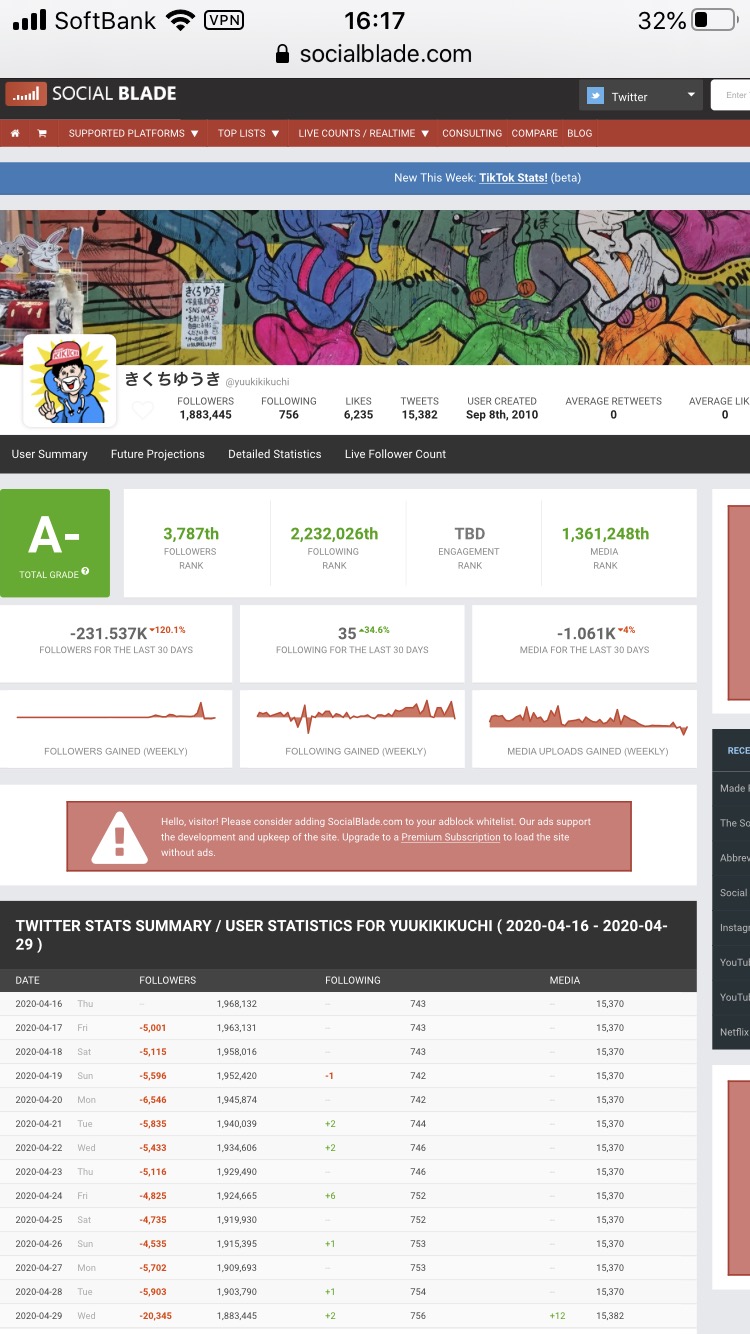Open the shopping cart icon in the navbar
Viewport: 750px width, 1334px height.
coord(42,133)
